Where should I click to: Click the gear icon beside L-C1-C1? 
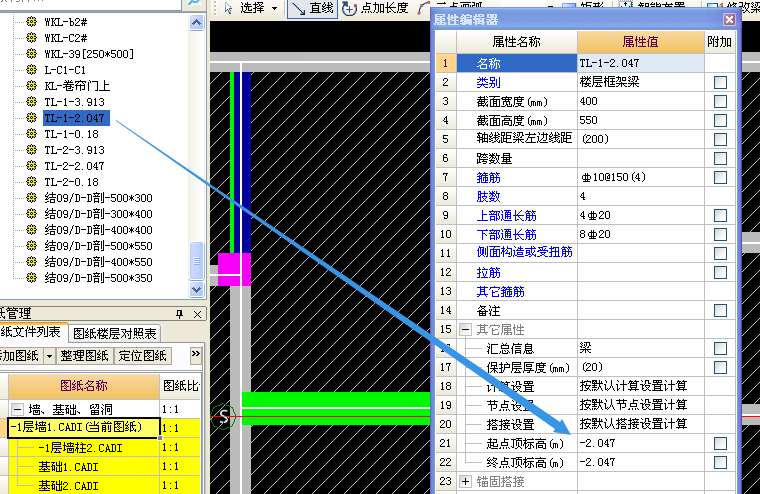point(32,70)
